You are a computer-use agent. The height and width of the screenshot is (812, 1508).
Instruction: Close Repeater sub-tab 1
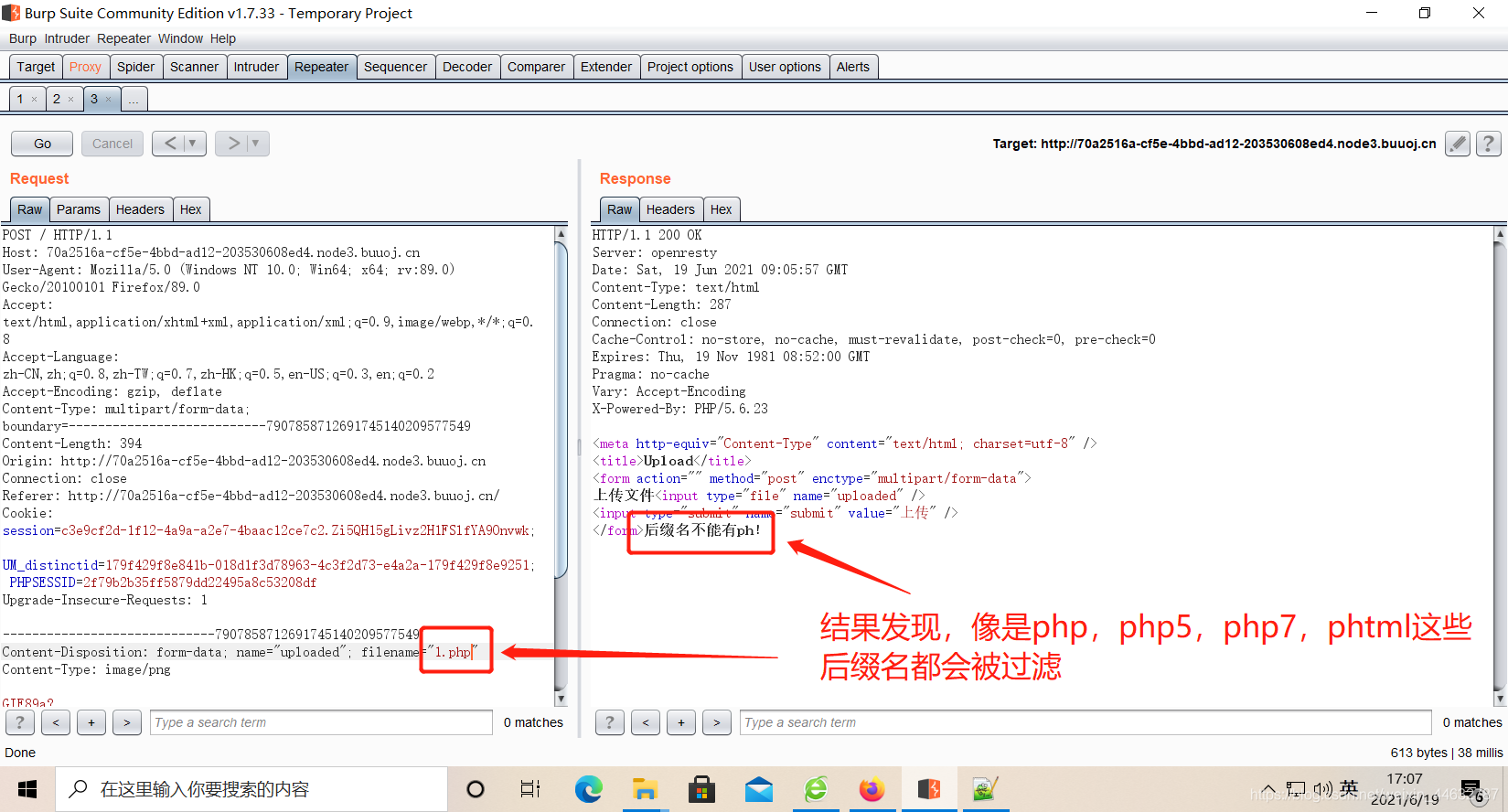point(35,100)
